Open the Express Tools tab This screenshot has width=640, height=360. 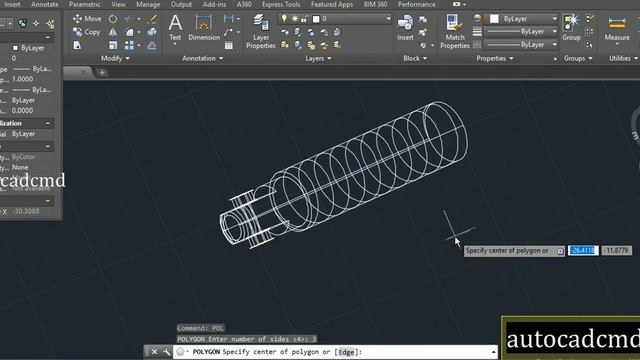coord(281,4)
